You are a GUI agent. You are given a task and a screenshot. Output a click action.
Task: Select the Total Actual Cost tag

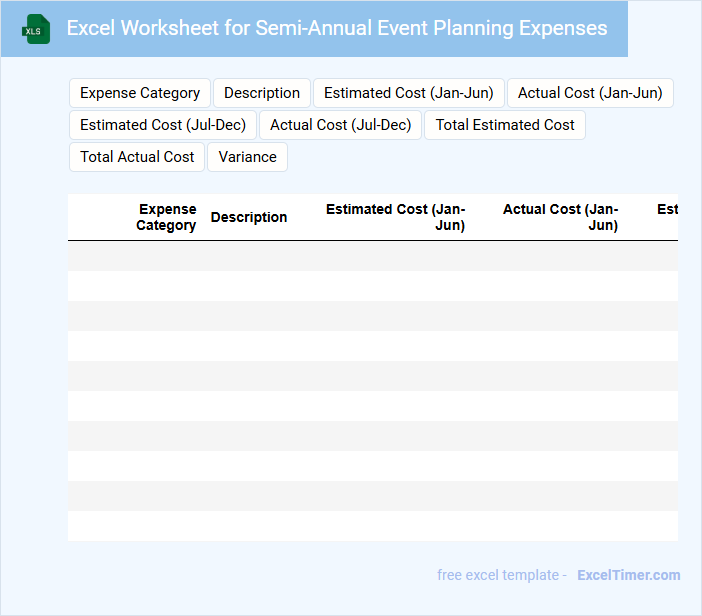pos(137,157)
